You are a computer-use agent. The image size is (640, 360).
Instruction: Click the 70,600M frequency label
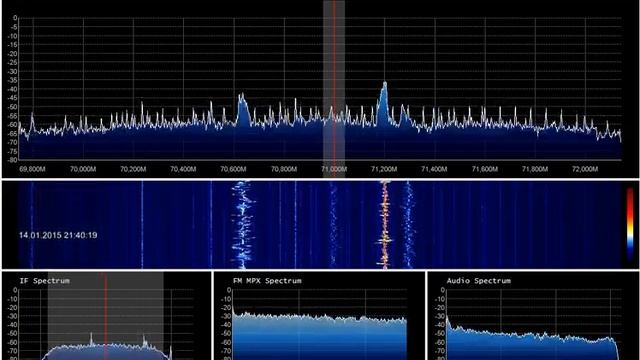click(233, 169)
